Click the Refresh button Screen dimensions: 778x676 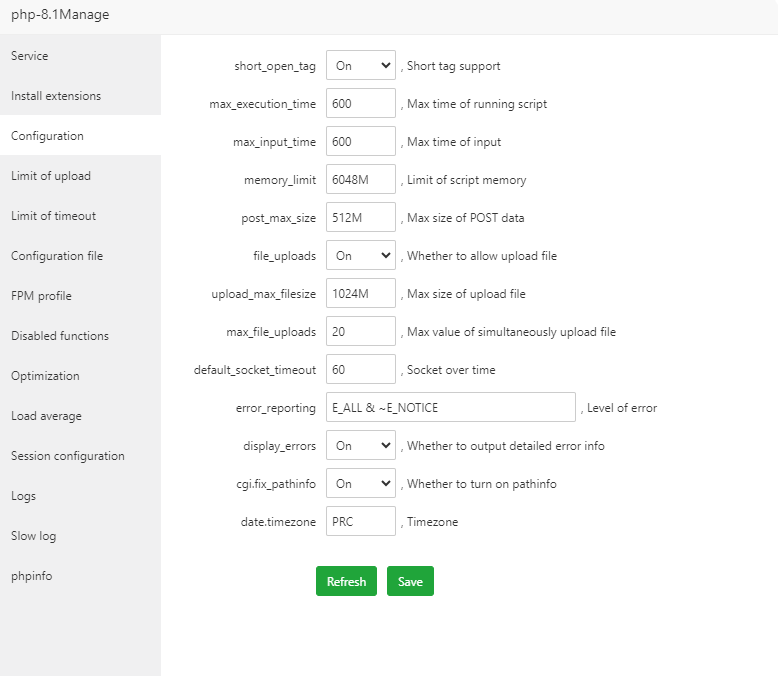pos(346,581)
